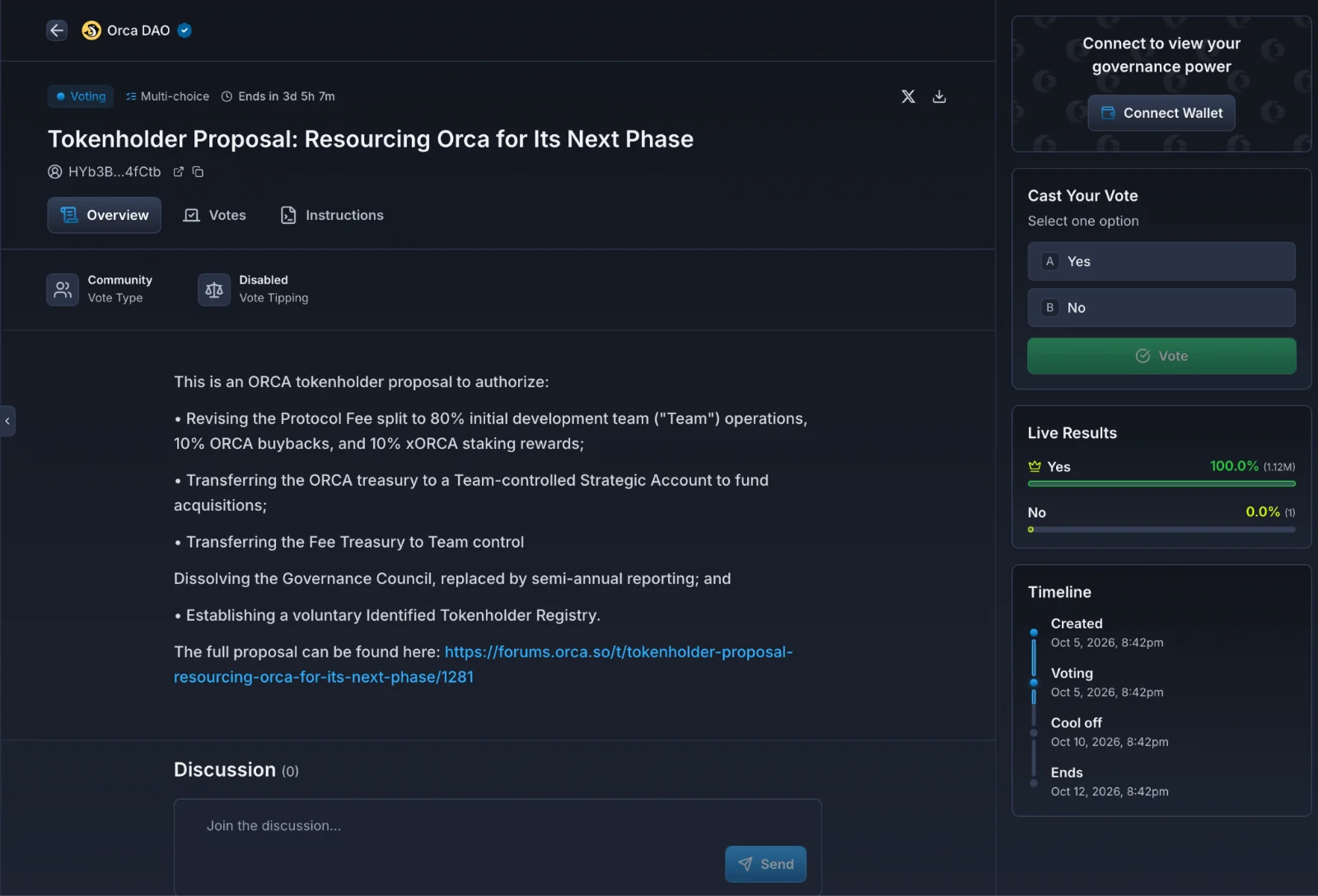Select the Yes voting option
Image resolution: width=1318 pixels, height=896 pixels.
(x=1161, y=261)
